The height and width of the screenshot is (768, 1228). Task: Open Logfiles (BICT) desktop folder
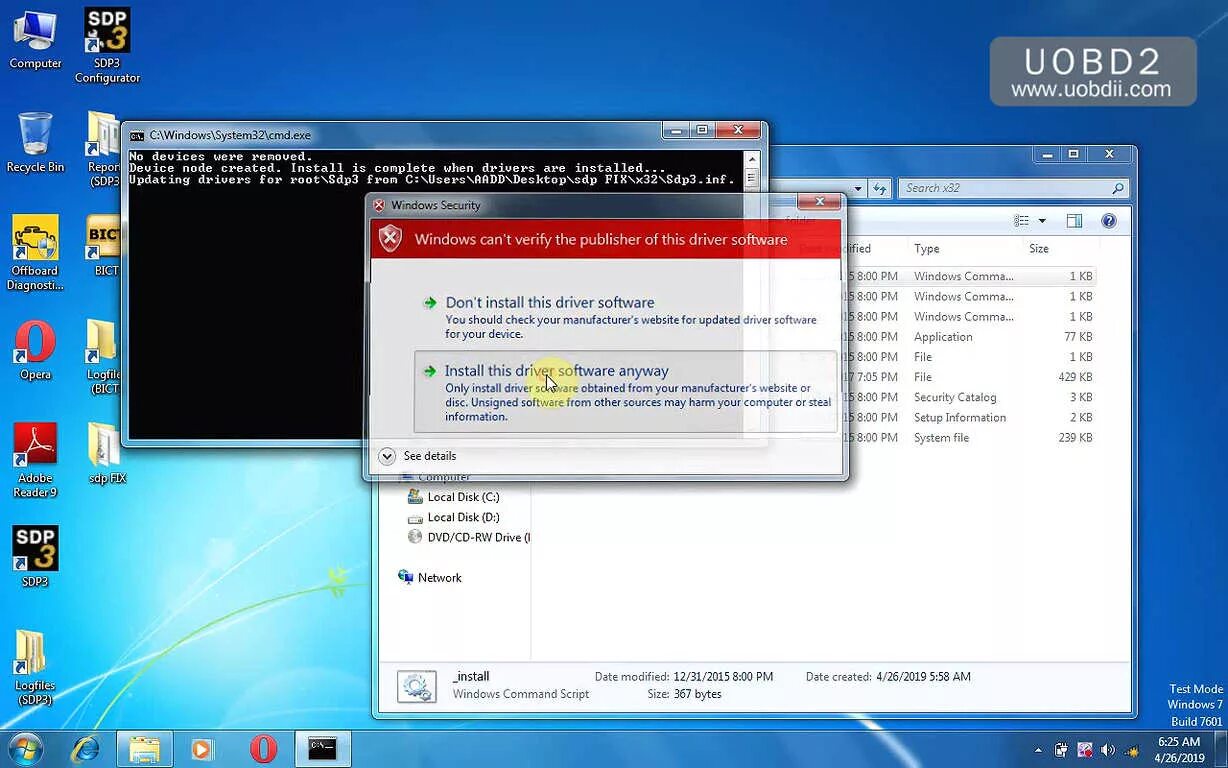pyautogui.click(x=104, y=357)
